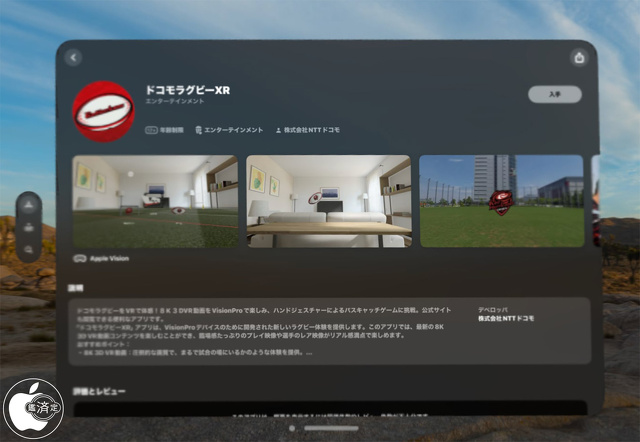Image resolution: width=640 pixels, height=442 pixels.
Task: Open the エンターテインメント category link
Action: point(230,130)
